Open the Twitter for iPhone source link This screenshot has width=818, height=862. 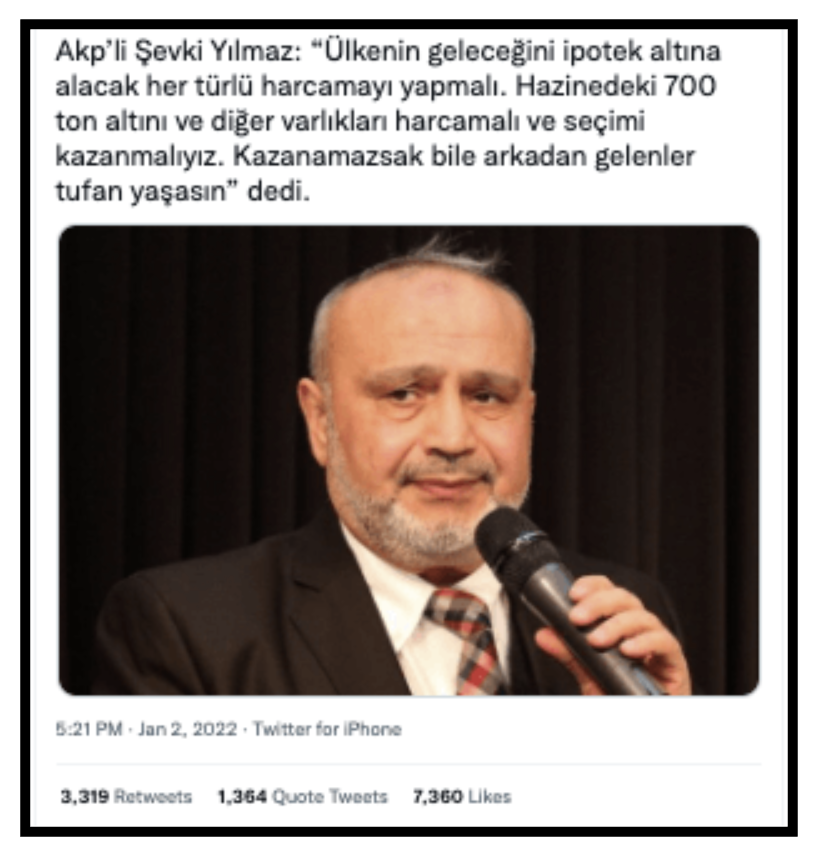(327, 729)
